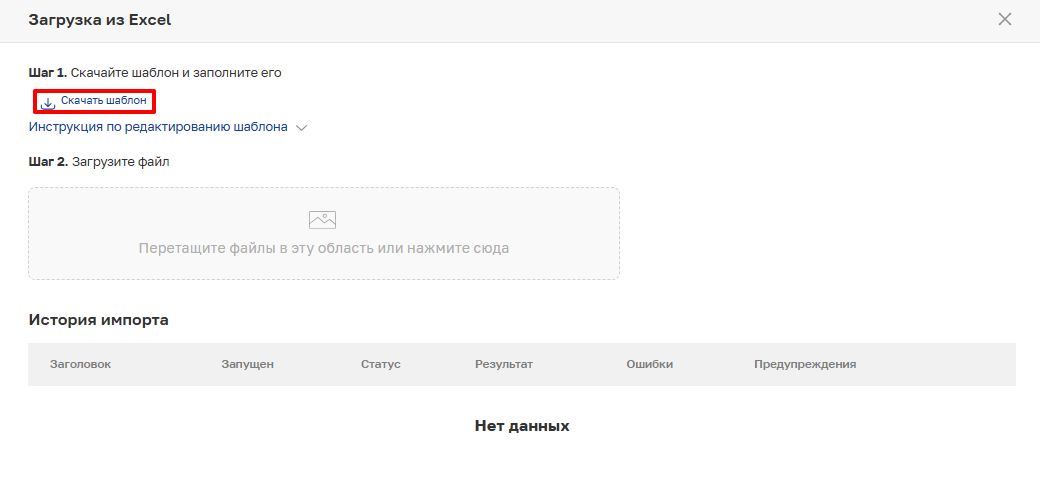Click the Шаг 2 Загрузите файл label
The height and width of the screenshot is (483, 1040).
(99, 162)
